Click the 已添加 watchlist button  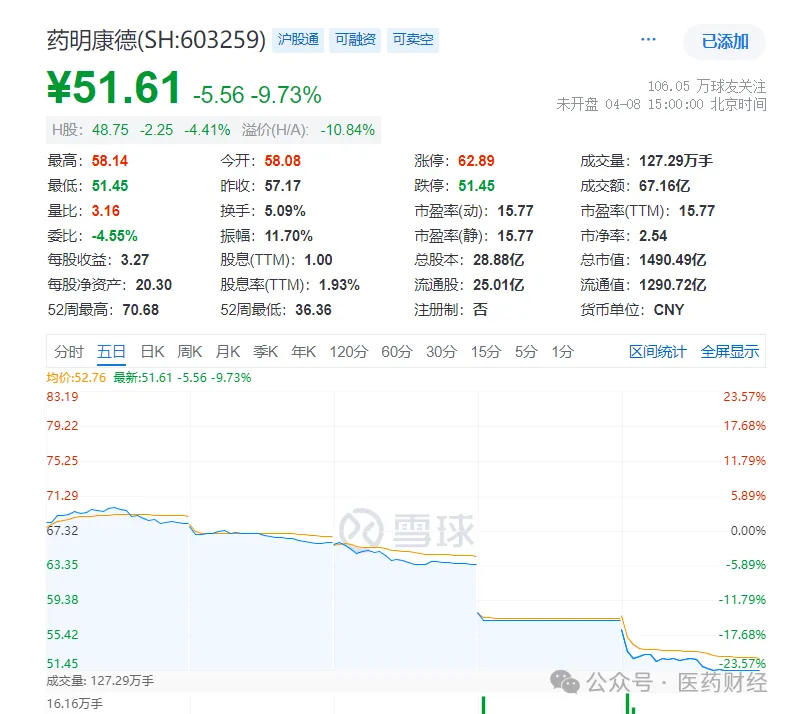[724, 41]
